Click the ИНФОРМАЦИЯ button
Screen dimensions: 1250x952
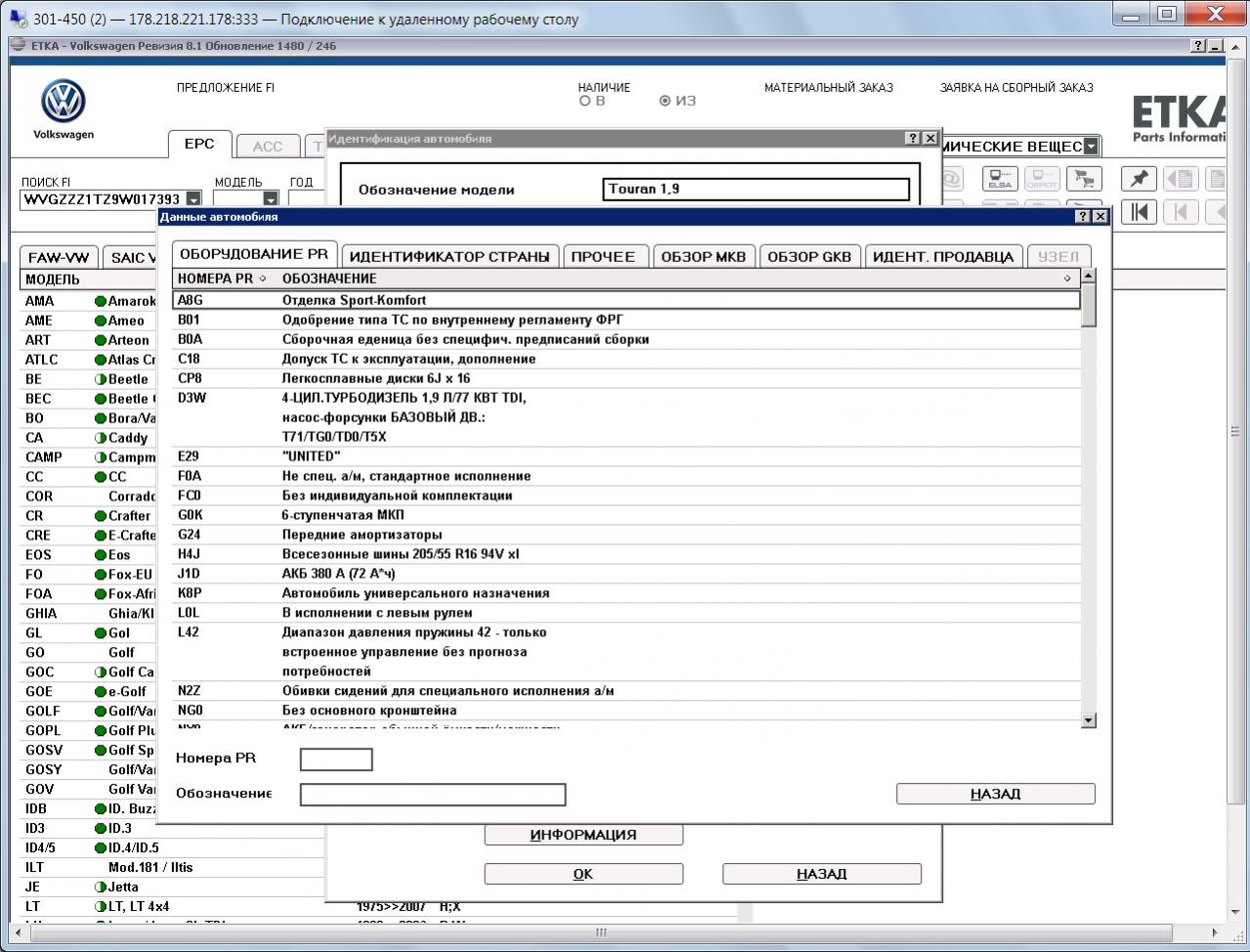click(x=583, y=835)
